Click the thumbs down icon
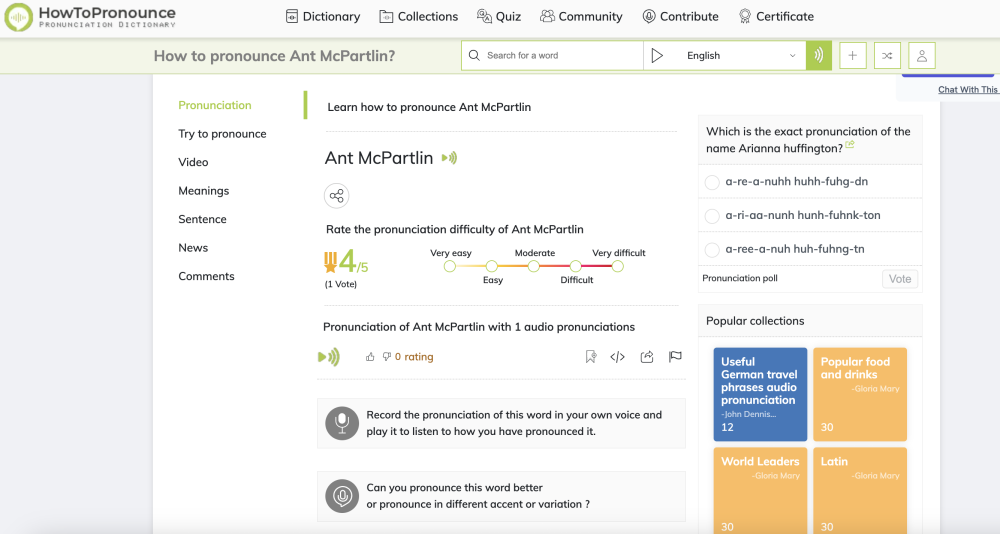Viewport: 1000px width, 534px height. (386, 357)
